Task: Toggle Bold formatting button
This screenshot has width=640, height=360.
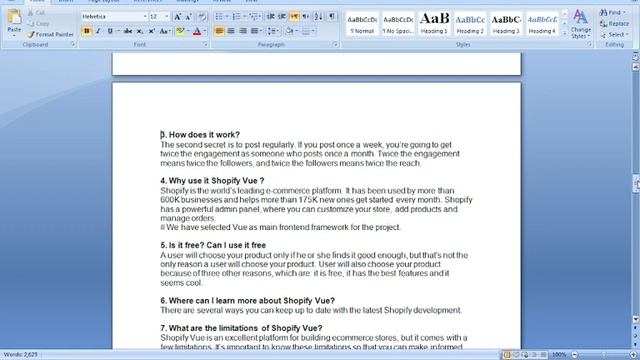Action: point(87,31)
